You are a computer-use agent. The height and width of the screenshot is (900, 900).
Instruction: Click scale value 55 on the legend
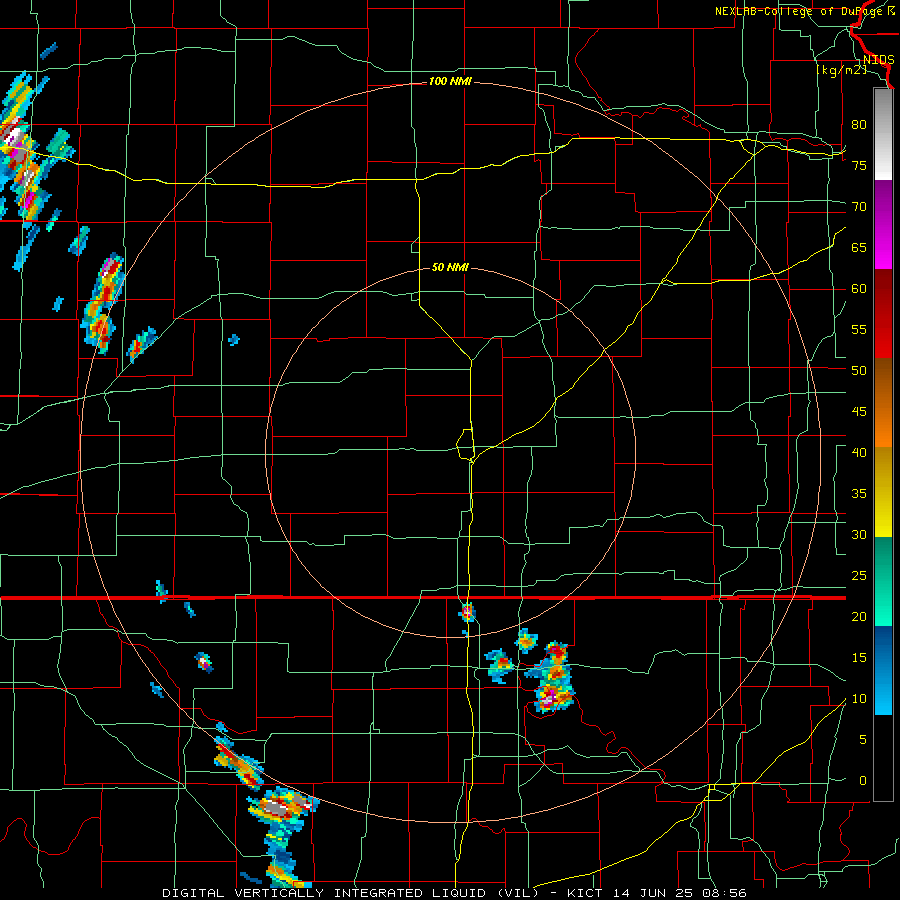coord(859,329)
